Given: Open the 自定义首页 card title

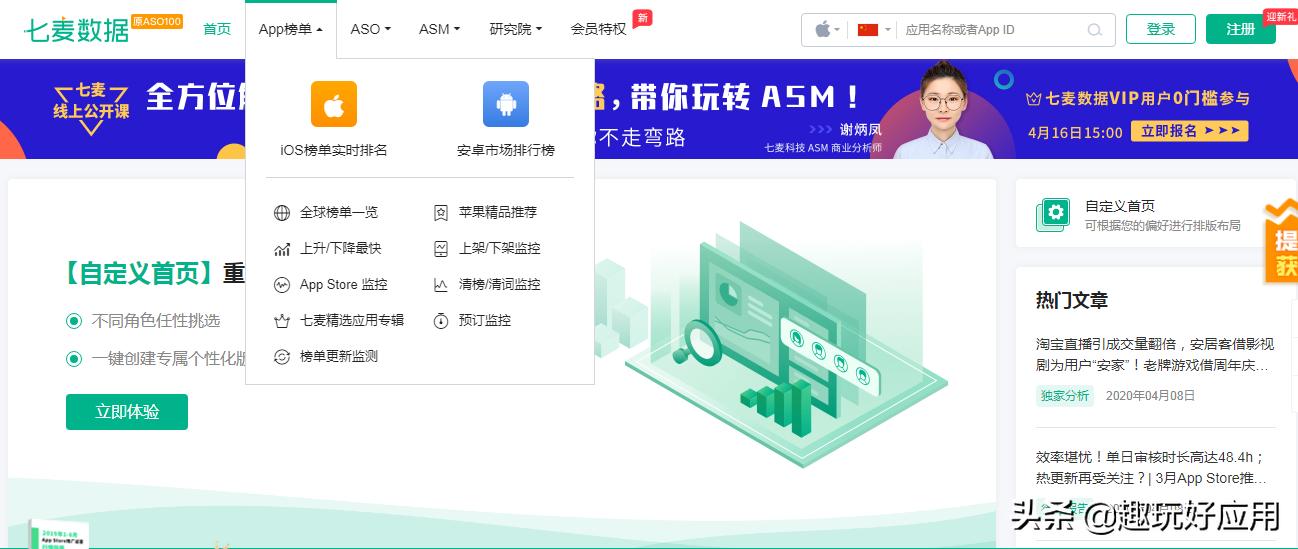Looking at the screenshot, I should pos(1120,206).
